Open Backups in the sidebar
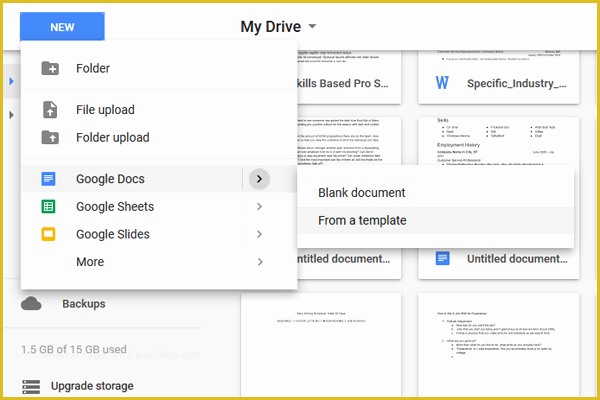600x400 pixels. 84,304
